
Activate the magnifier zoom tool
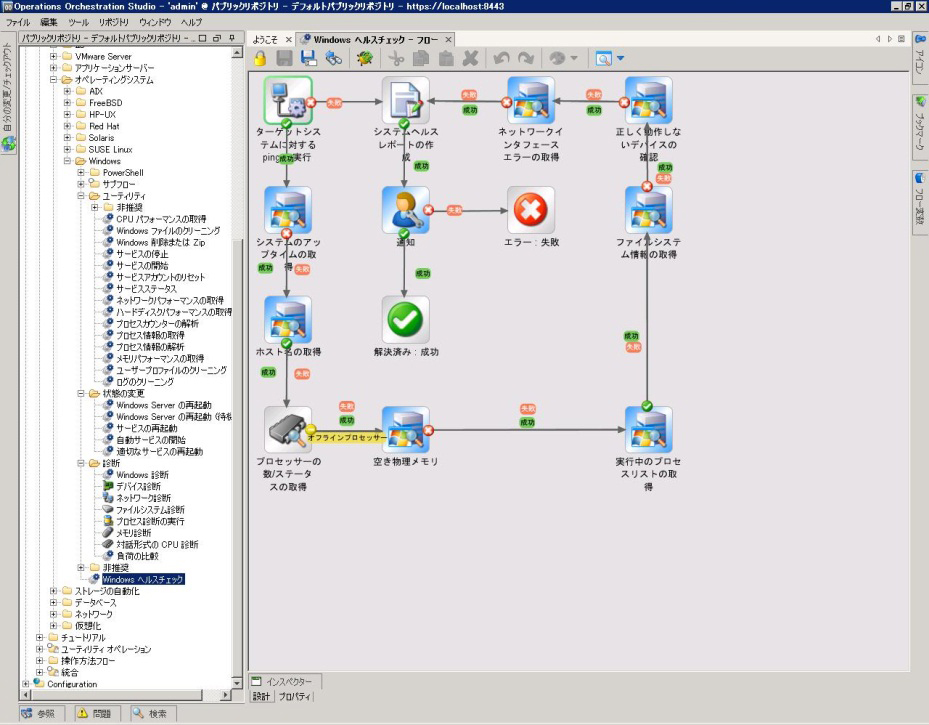(604, 59)
